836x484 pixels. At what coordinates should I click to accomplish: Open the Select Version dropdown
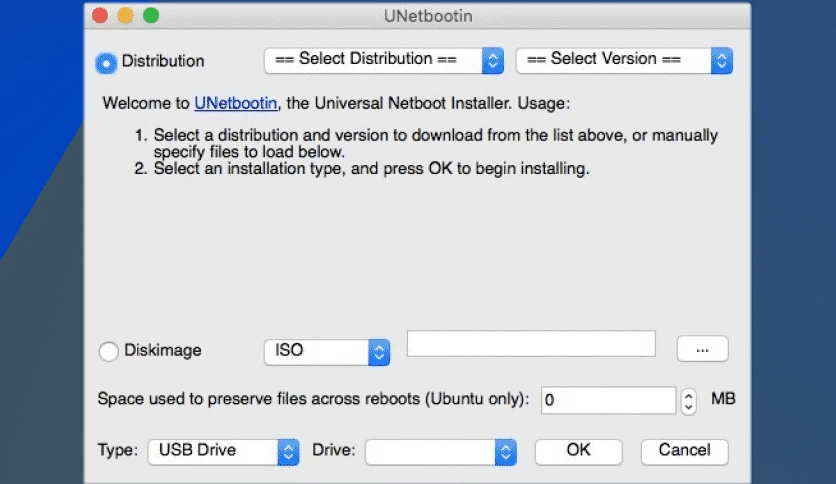pyautogui.click(x=624, y=60)
